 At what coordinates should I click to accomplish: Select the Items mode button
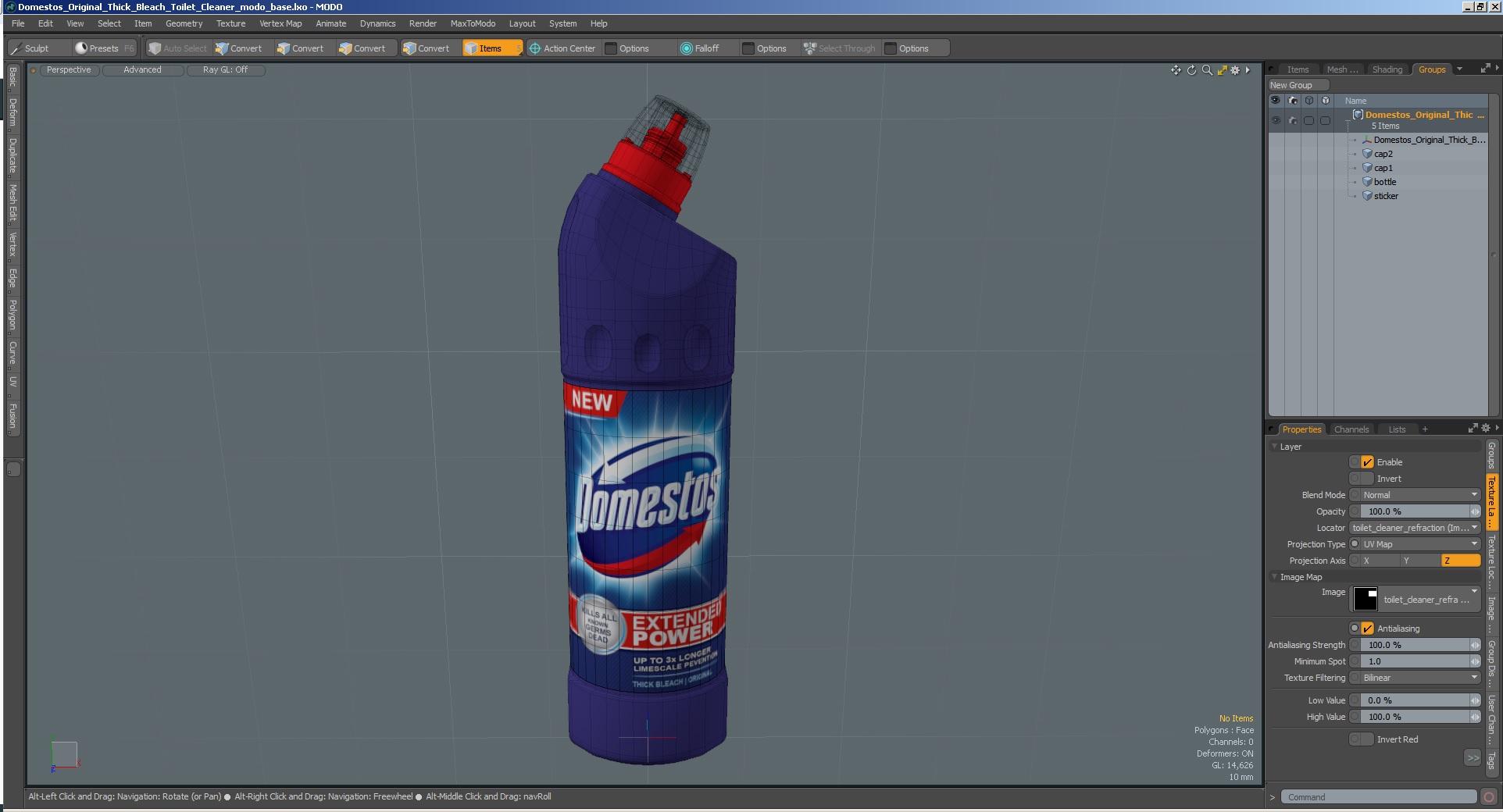coord(491,48)
